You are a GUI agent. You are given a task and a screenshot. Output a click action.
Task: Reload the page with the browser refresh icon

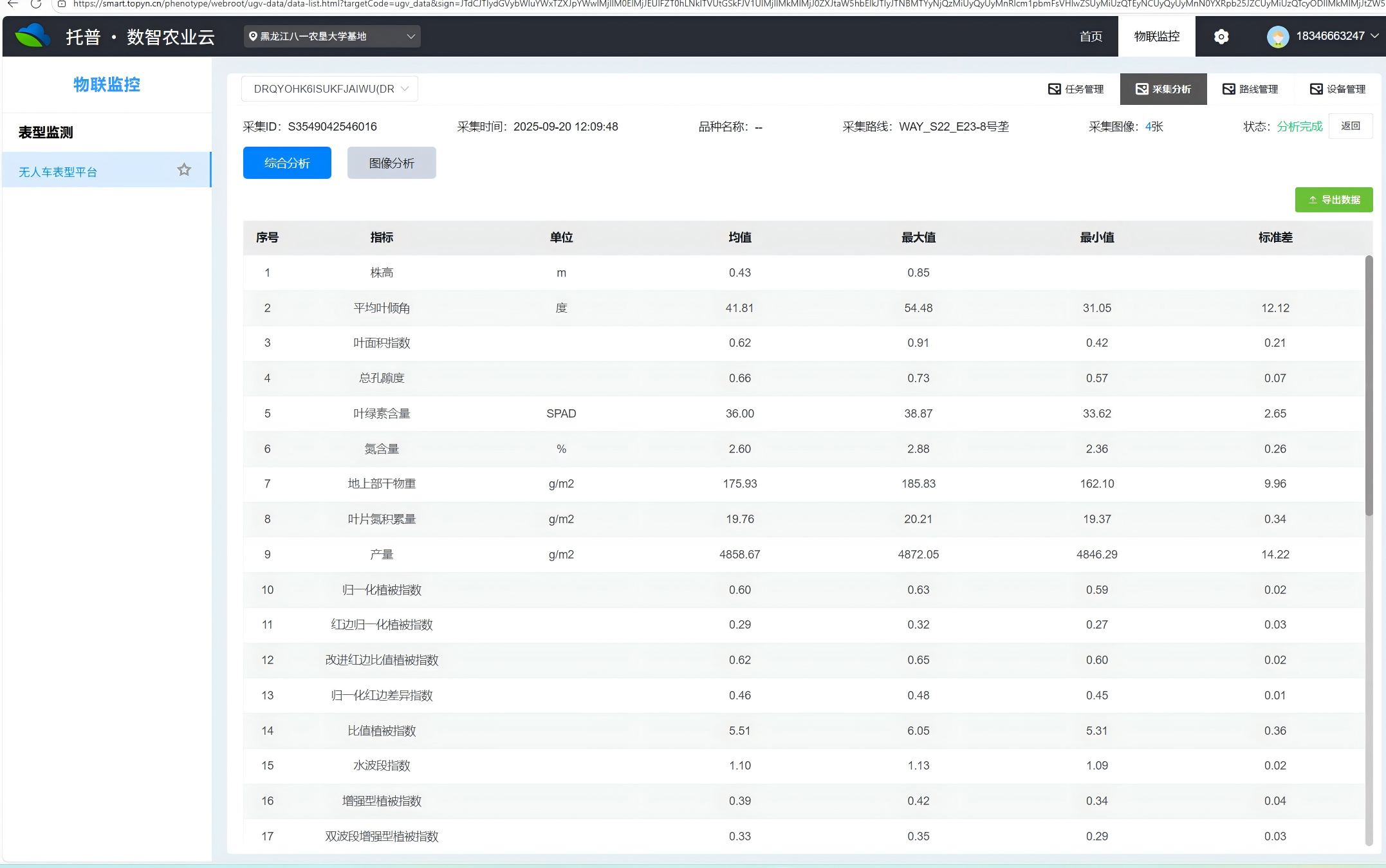click(36, 4)
